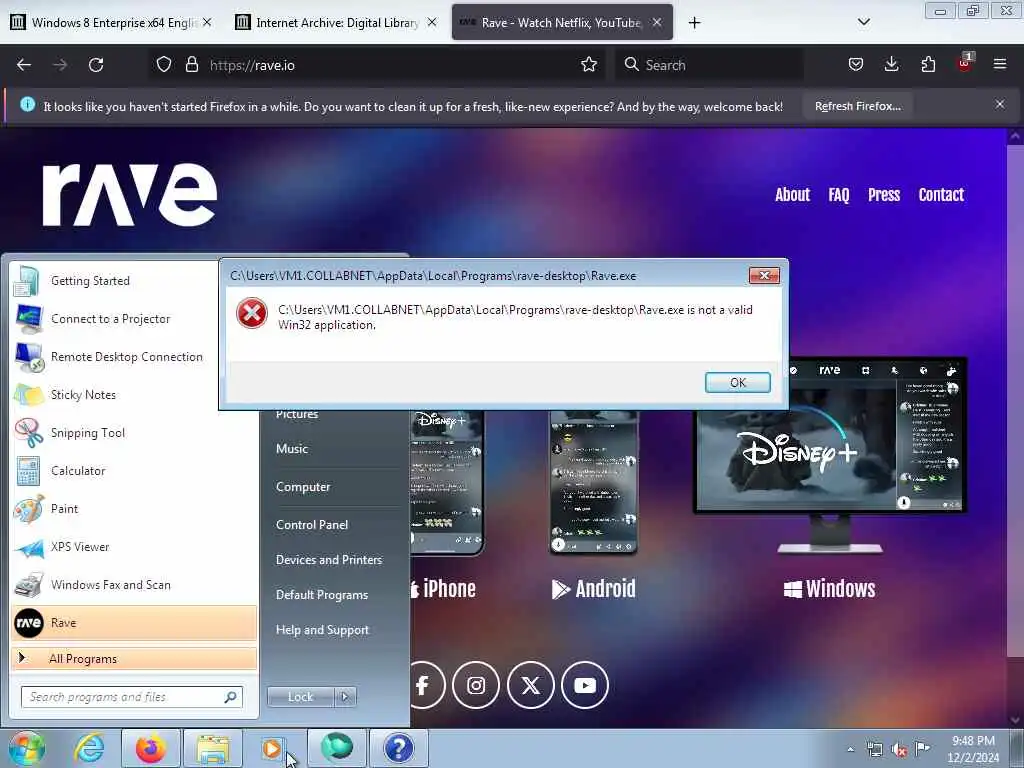Switch to Windows 8 Enterprise tab
Viewport: 1024px width, 768px height.
coord(112,22)
